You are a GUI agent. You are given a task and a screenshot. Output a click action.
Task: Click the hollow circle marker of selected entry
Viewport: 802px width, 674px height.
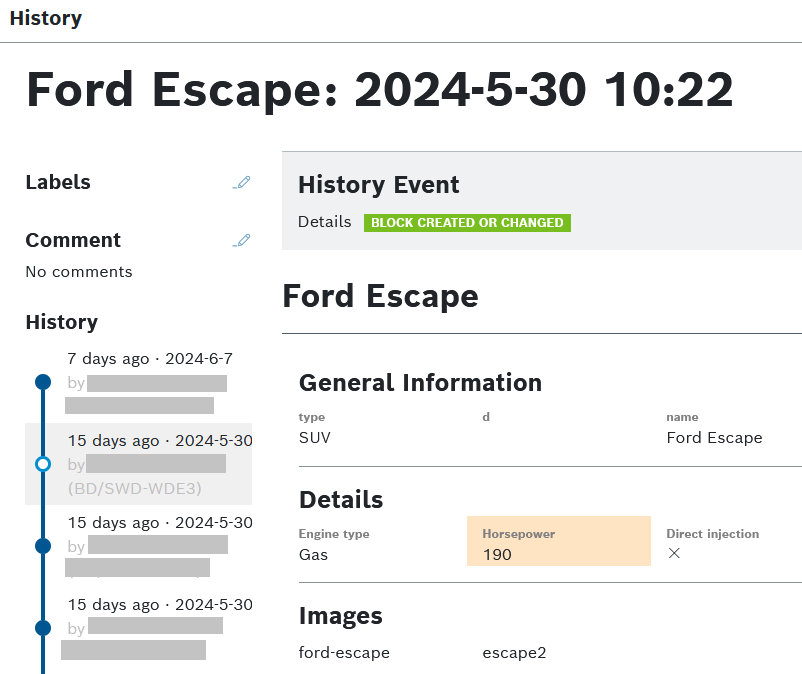click(42, 464)
